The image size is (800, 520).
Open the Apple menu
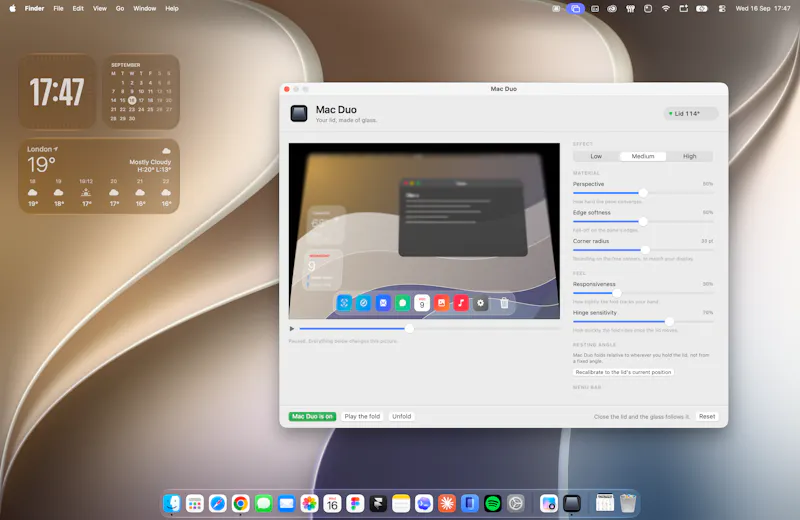pos(12,8)
